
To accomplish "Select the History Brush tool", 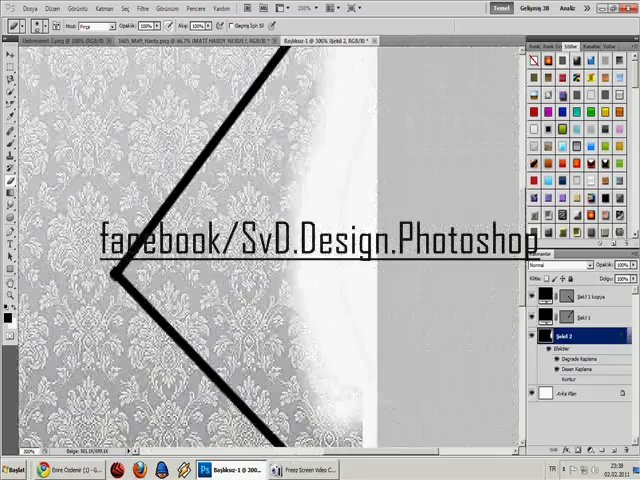I will (x=10, y=168).
